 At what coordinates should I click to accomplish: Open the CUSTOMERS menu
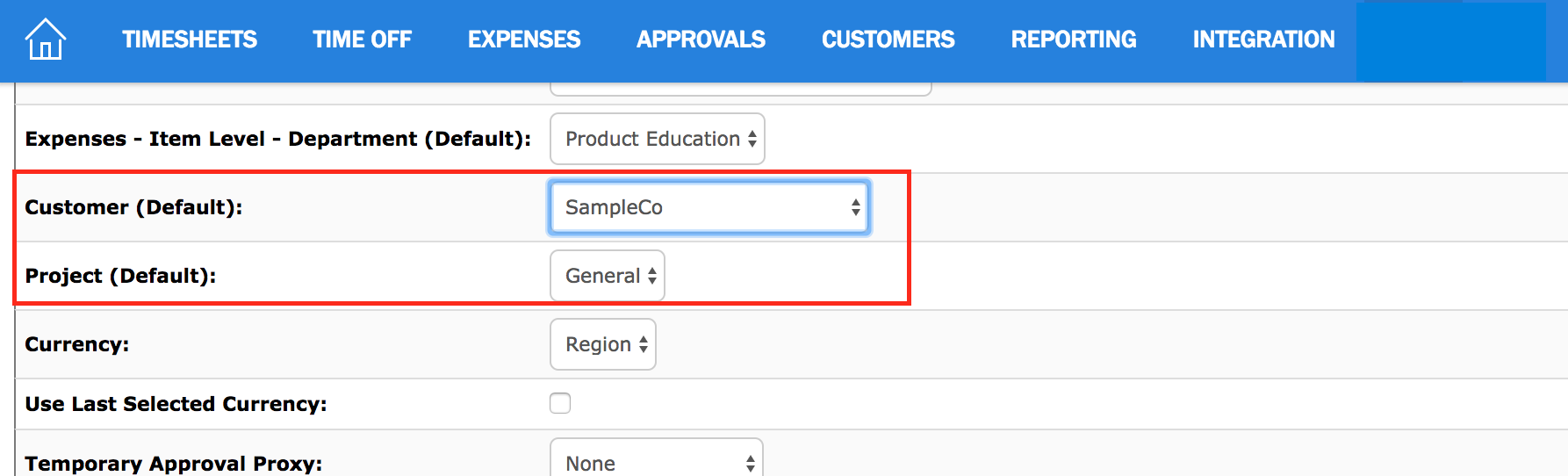888,40
